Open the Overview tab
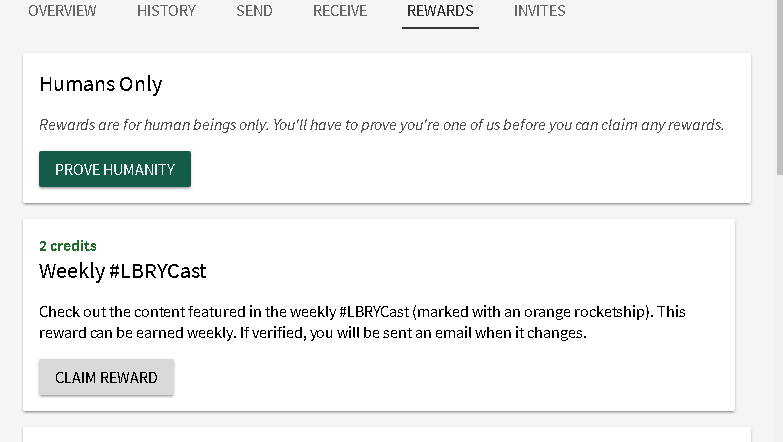 62,11
